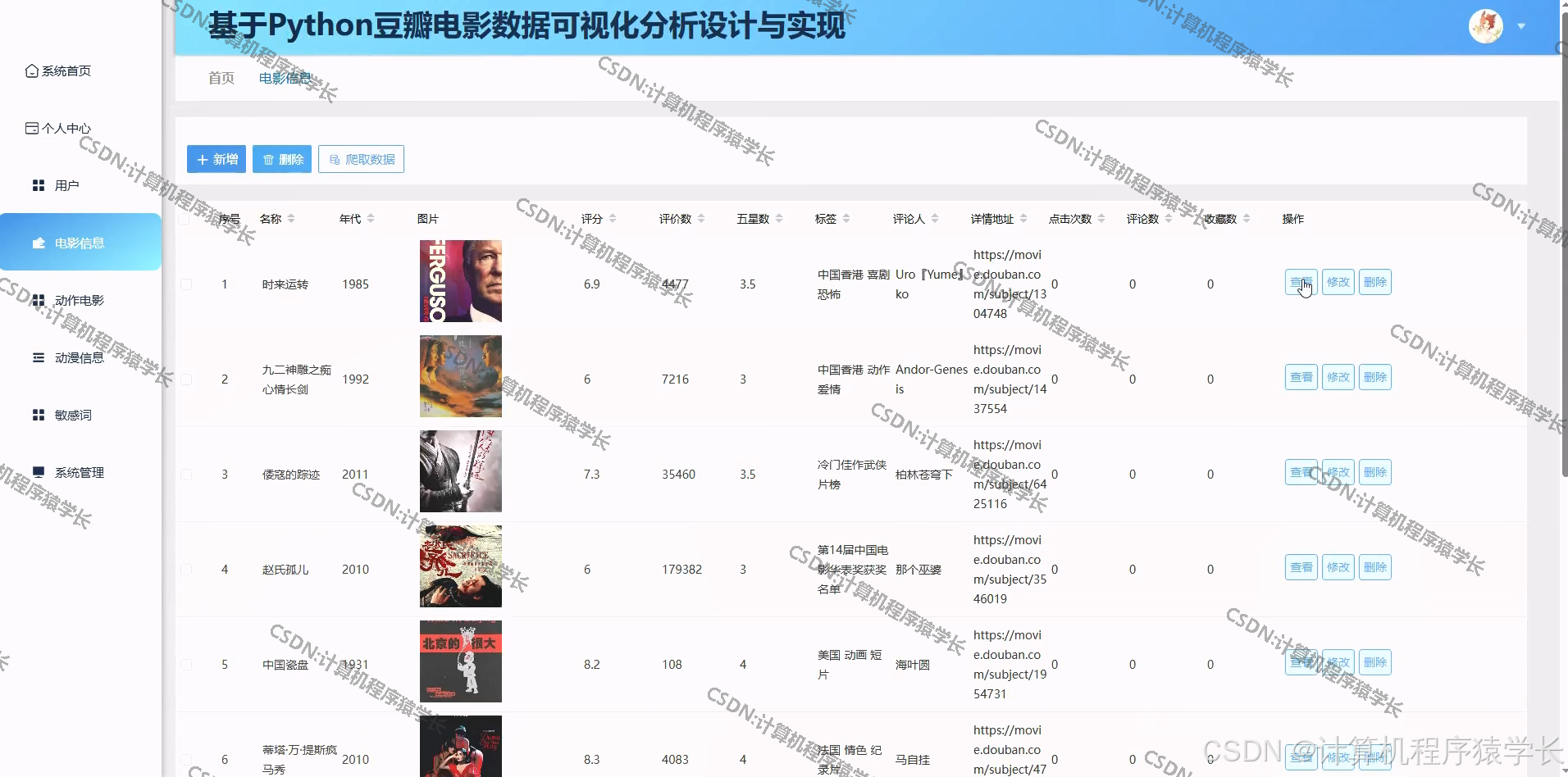
Task: Click 删除 for 赵氏孤儿
Action: [x=1375, y=567]
